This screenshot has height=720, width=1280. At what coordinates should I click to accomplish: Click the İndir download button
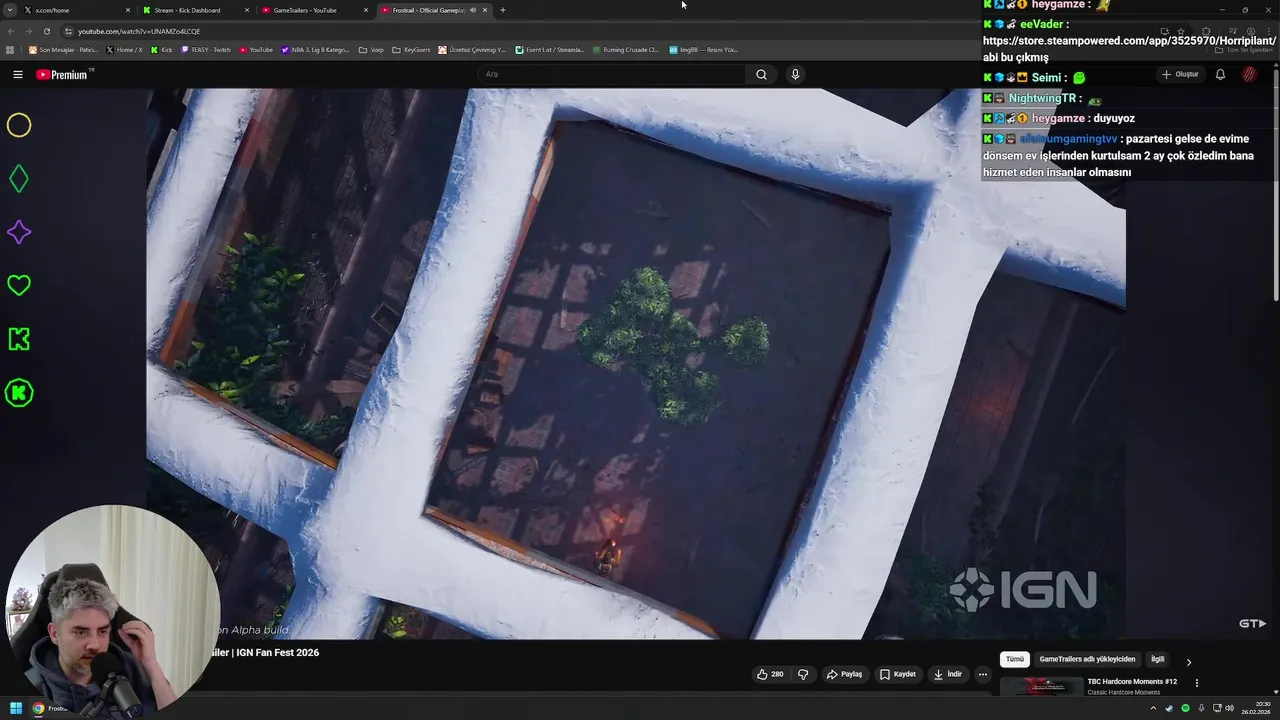tap(947, 674)
